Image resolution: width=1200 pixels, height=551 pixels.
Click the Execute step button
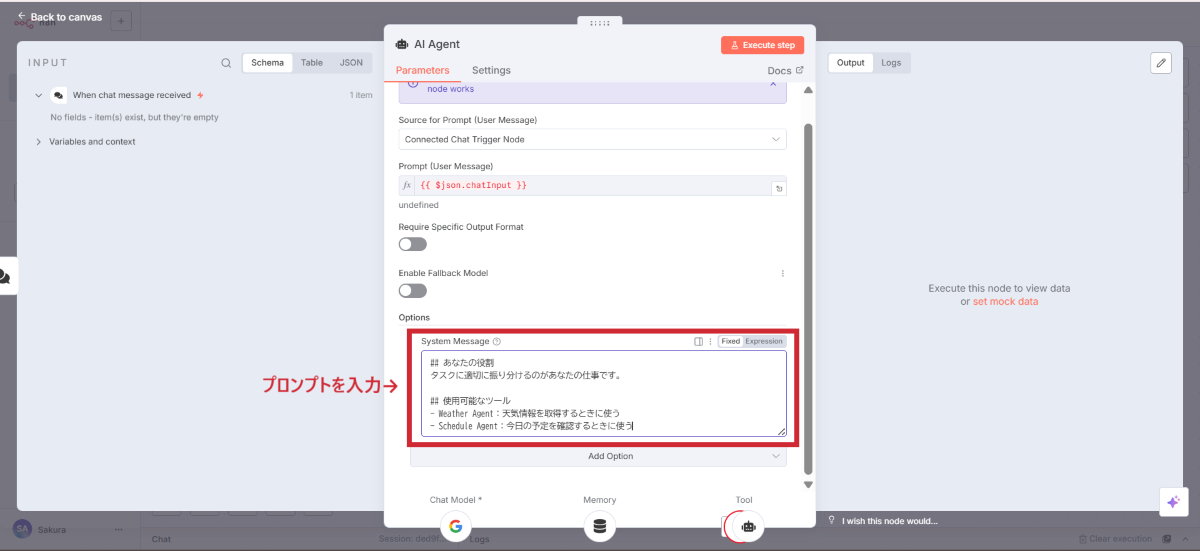tap(762, 45)
